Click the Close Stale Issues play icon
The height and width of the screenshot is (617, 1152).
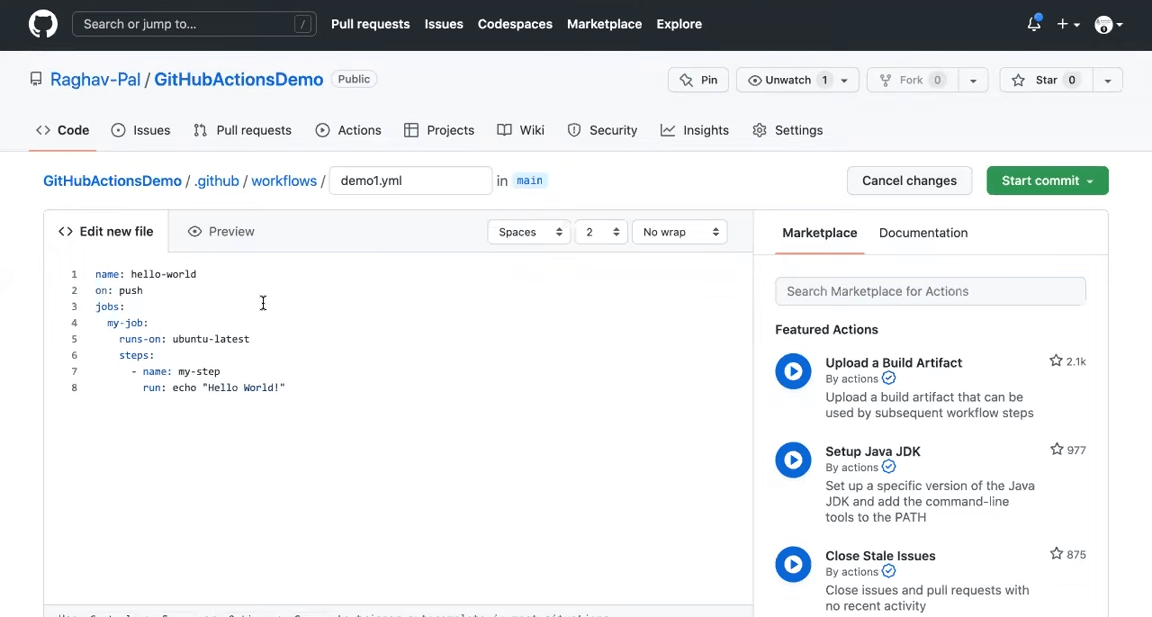(793, 564)
